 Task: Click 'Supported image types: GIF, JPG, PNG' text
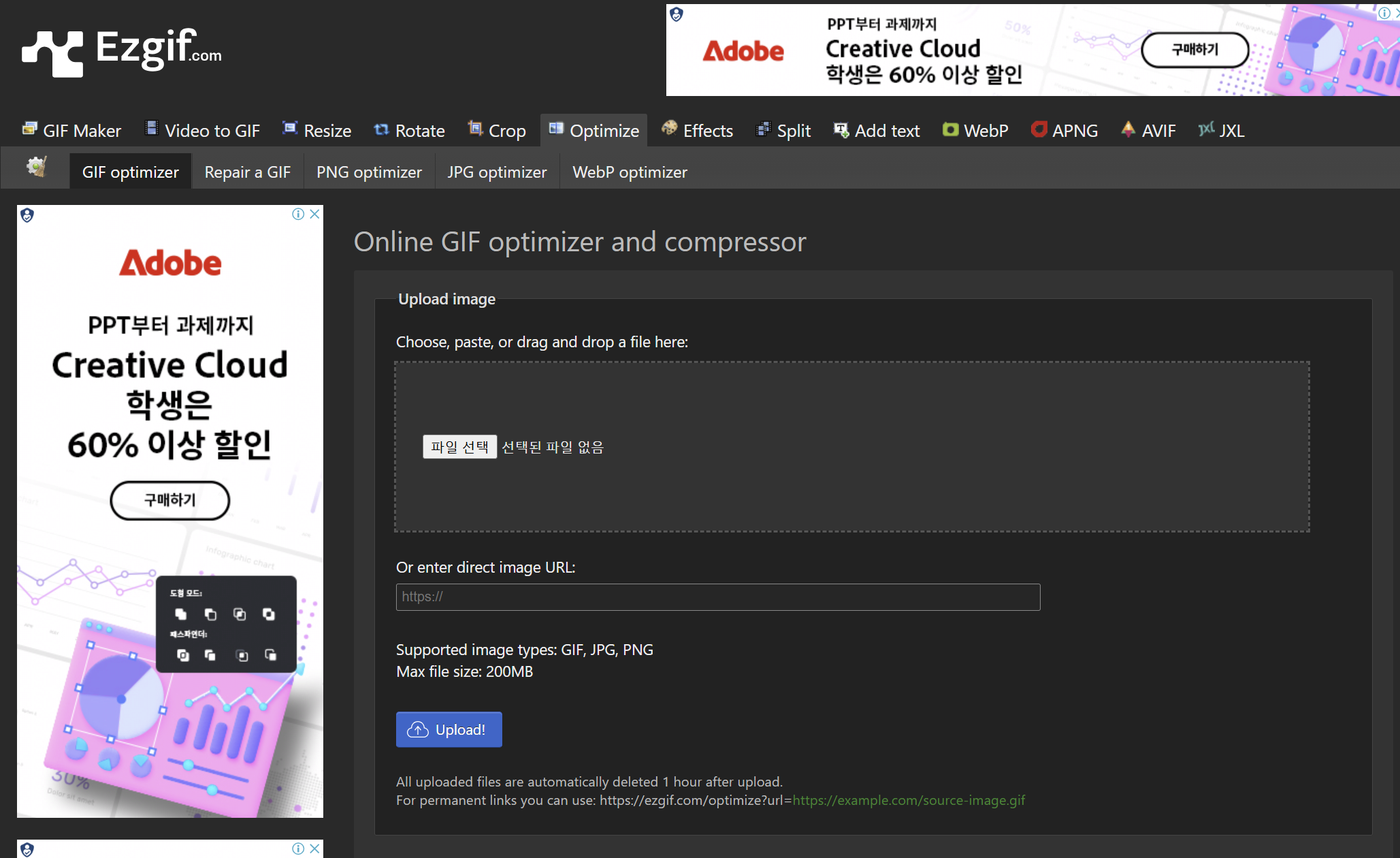(x=525, y=650)
